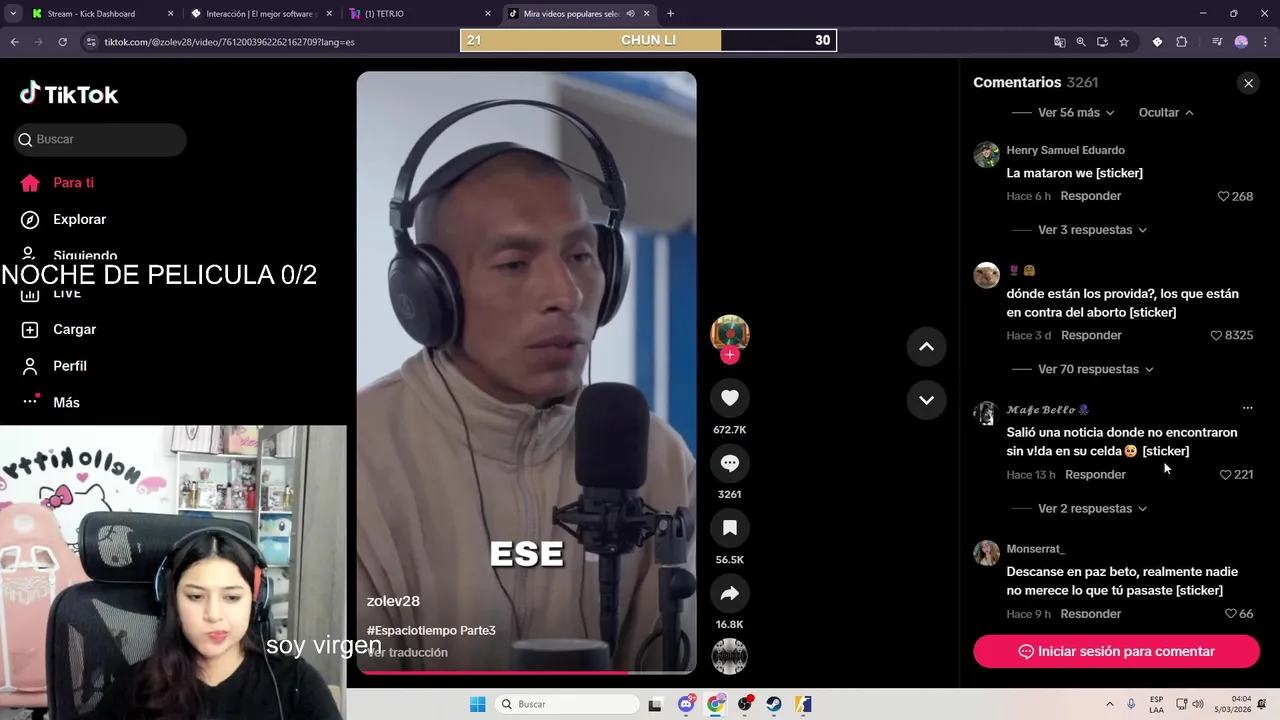1280x720 pixels.
Task: Open the Más menu in sidebar
Action: click(66, 402)
